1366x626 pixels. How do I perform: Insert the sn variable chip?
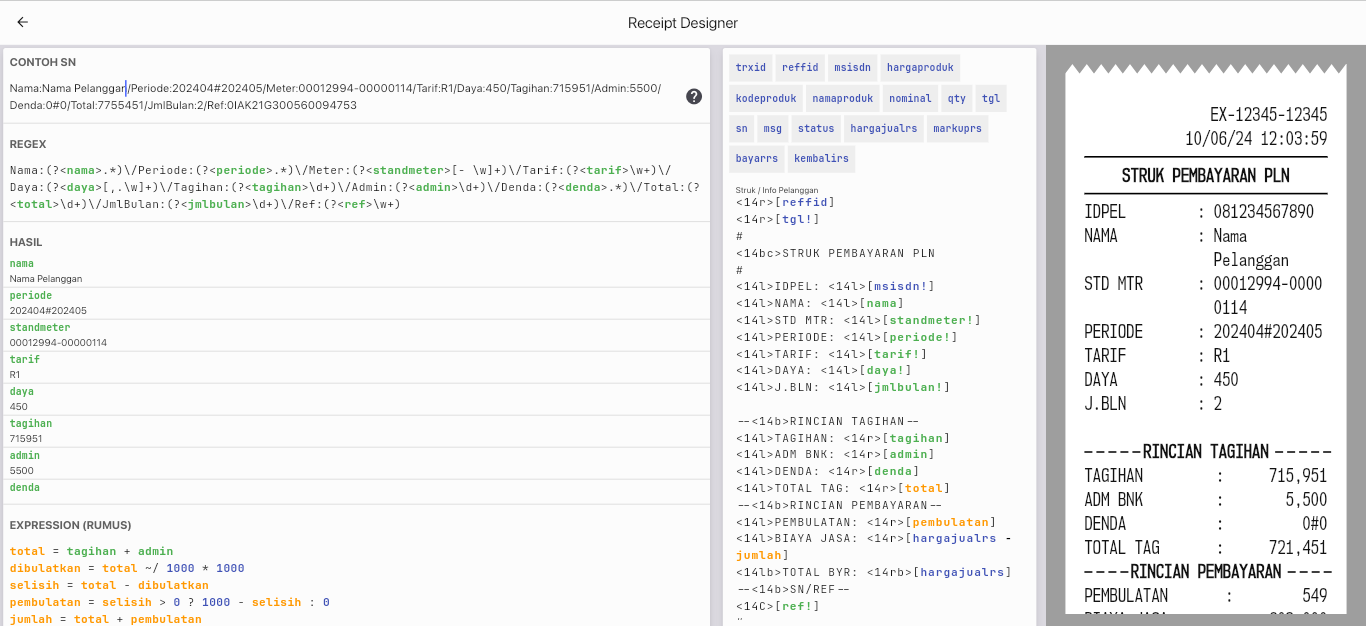[741, 128]
